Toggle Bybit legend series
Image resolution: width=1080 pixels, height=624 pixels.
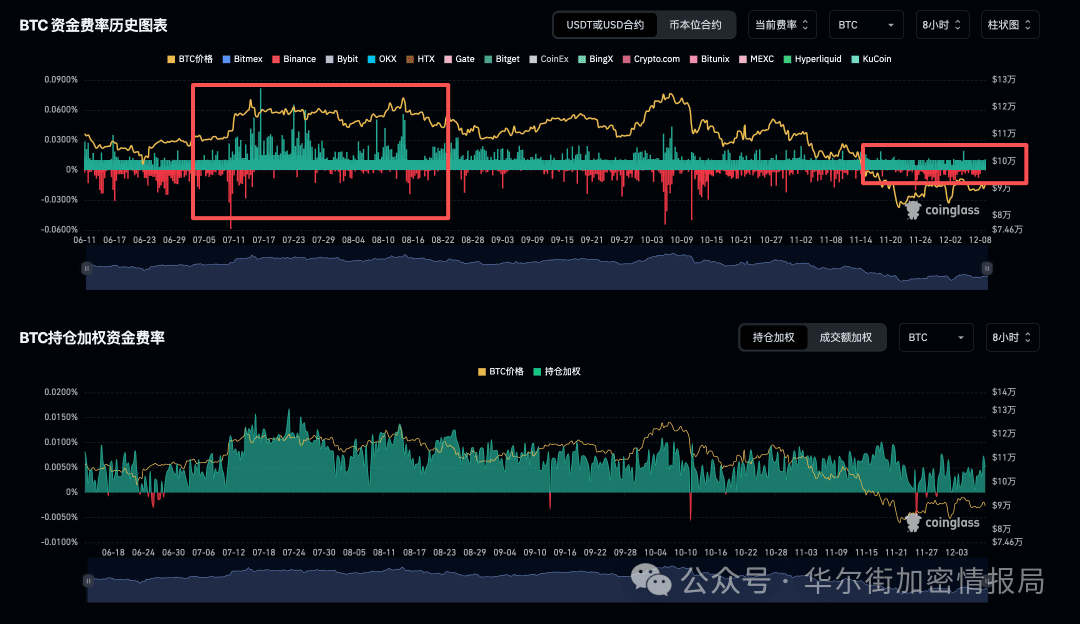[342, 59]
